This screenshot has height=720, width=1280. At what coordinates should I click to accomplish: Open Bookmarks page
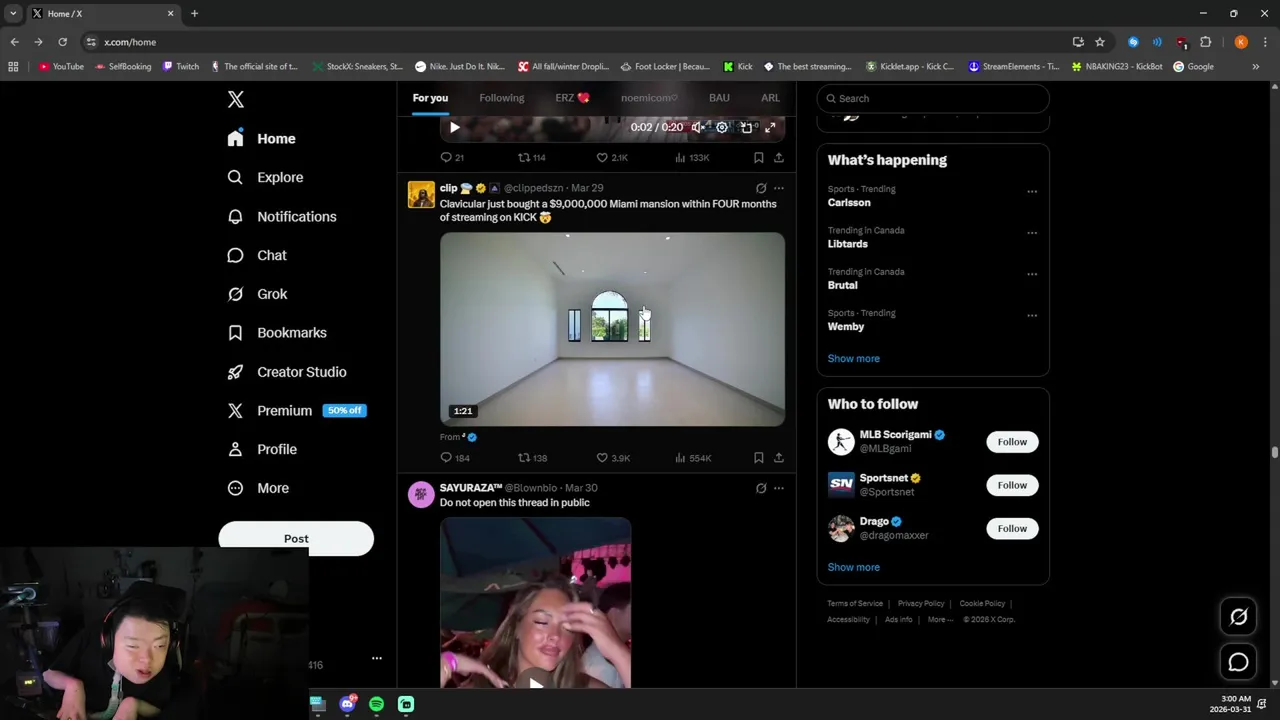(x=277, y=333)
